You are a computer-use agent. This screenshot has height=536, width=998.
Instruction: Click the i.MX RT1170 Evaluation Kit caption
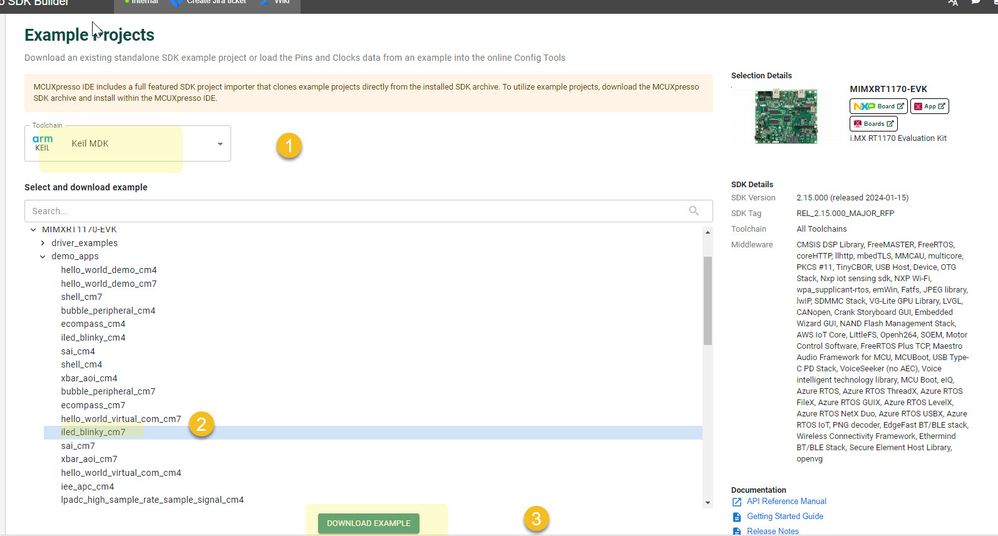[898, 138]
